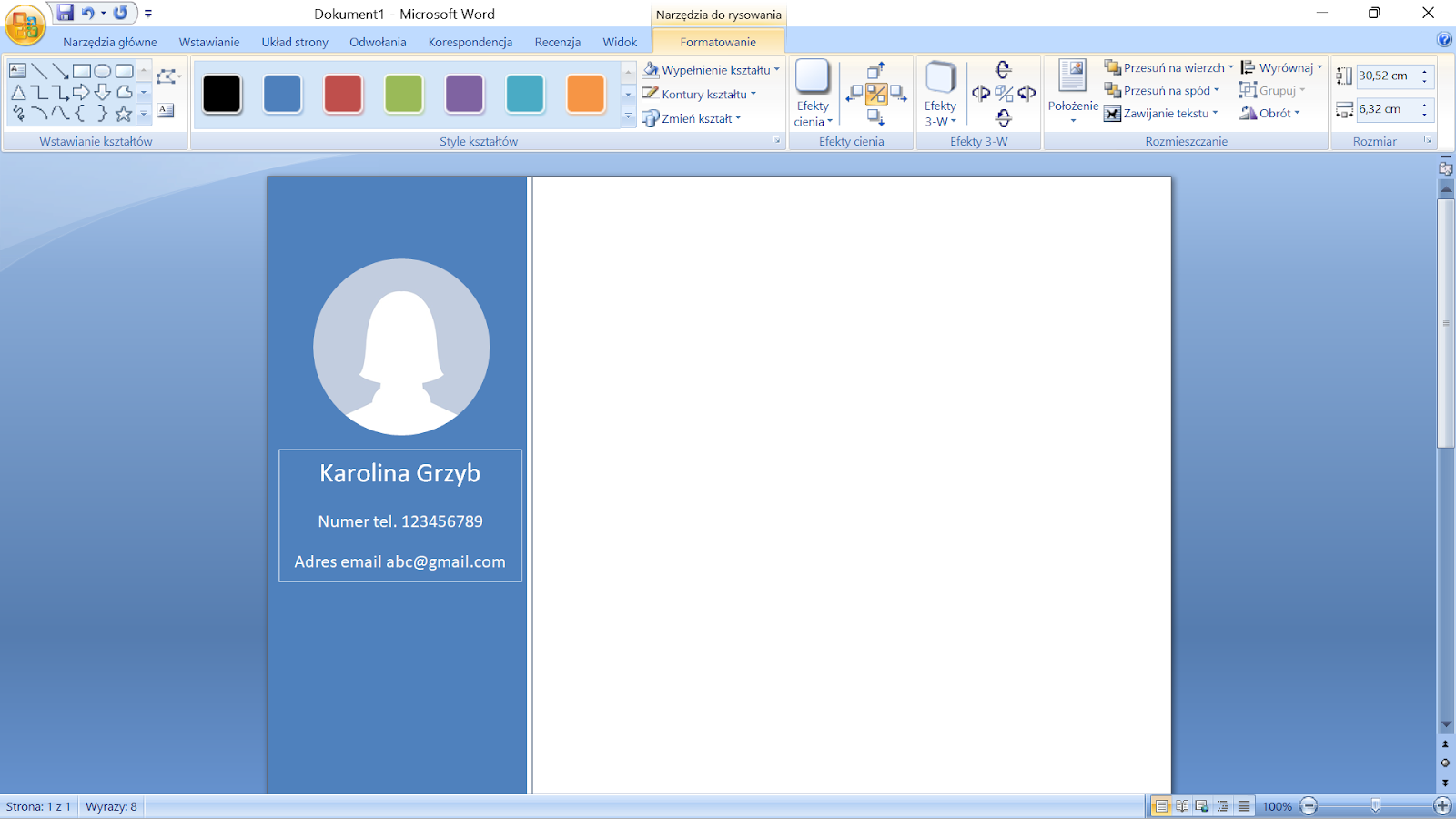The width and height of the screenshot is (1456, 819).
Task: Select the oval shape tool
Action: click(x=103, y=71)
